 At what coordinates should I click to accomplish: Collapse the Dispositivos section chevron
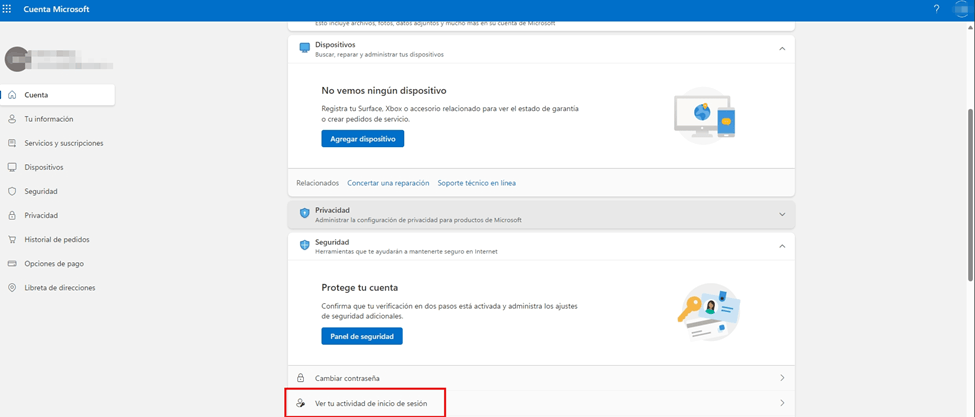(x=782, y=48)
